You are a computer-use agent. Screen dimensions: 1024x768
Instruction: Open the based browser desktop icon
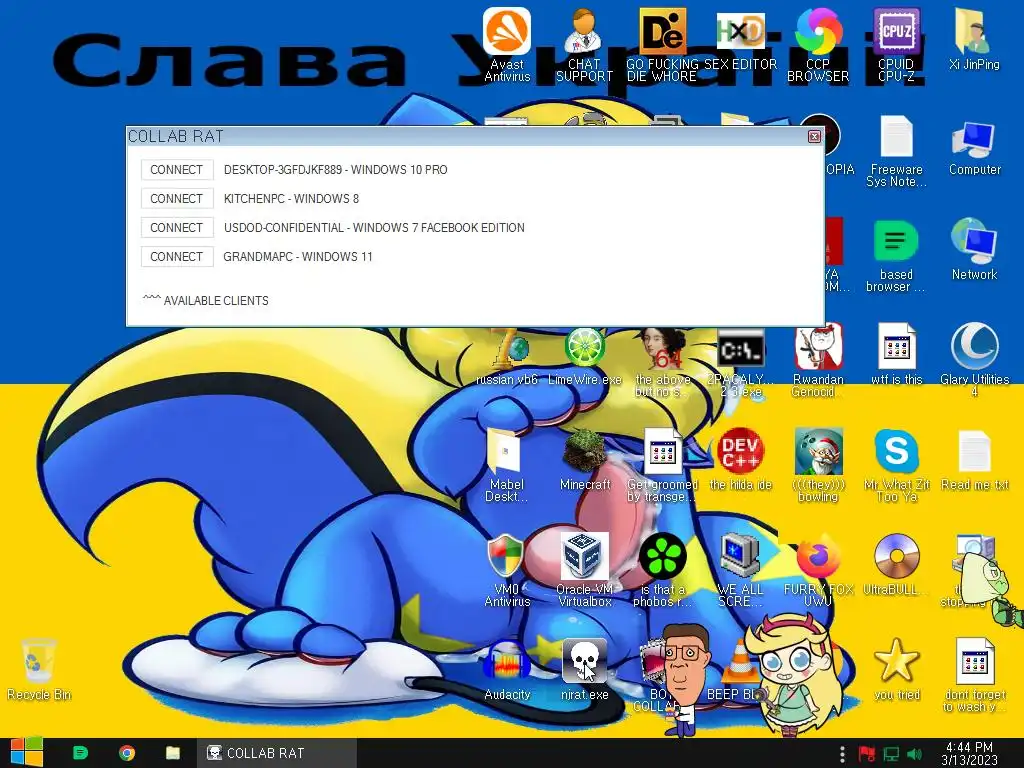pyautogui.click(x=896, y=256)
